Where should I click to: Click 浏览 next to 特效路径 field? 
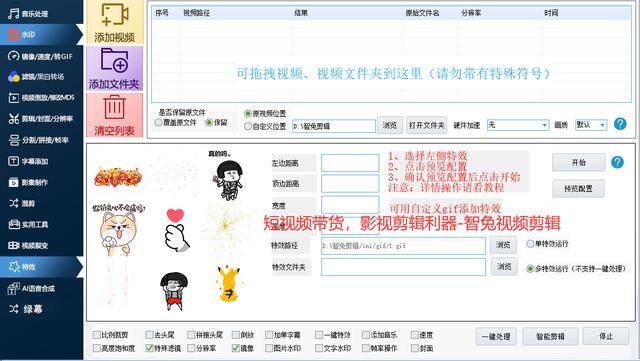coord(503,245)
